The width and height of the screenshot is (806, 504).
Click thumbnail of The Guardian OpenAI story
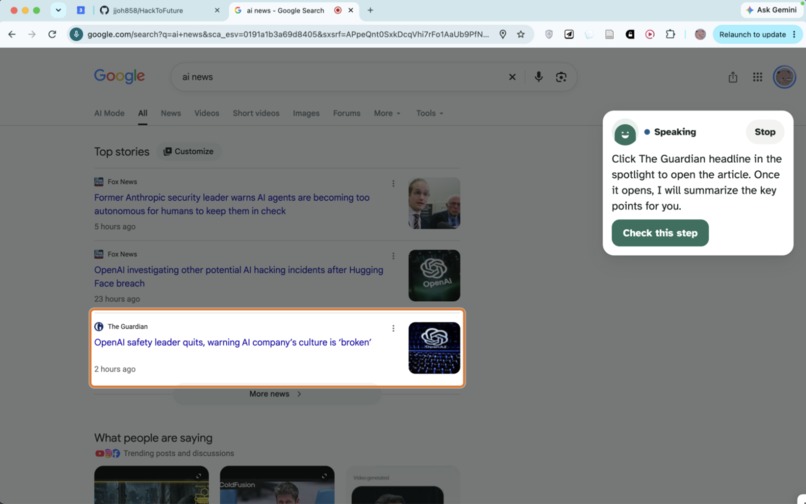coord(434,348)
